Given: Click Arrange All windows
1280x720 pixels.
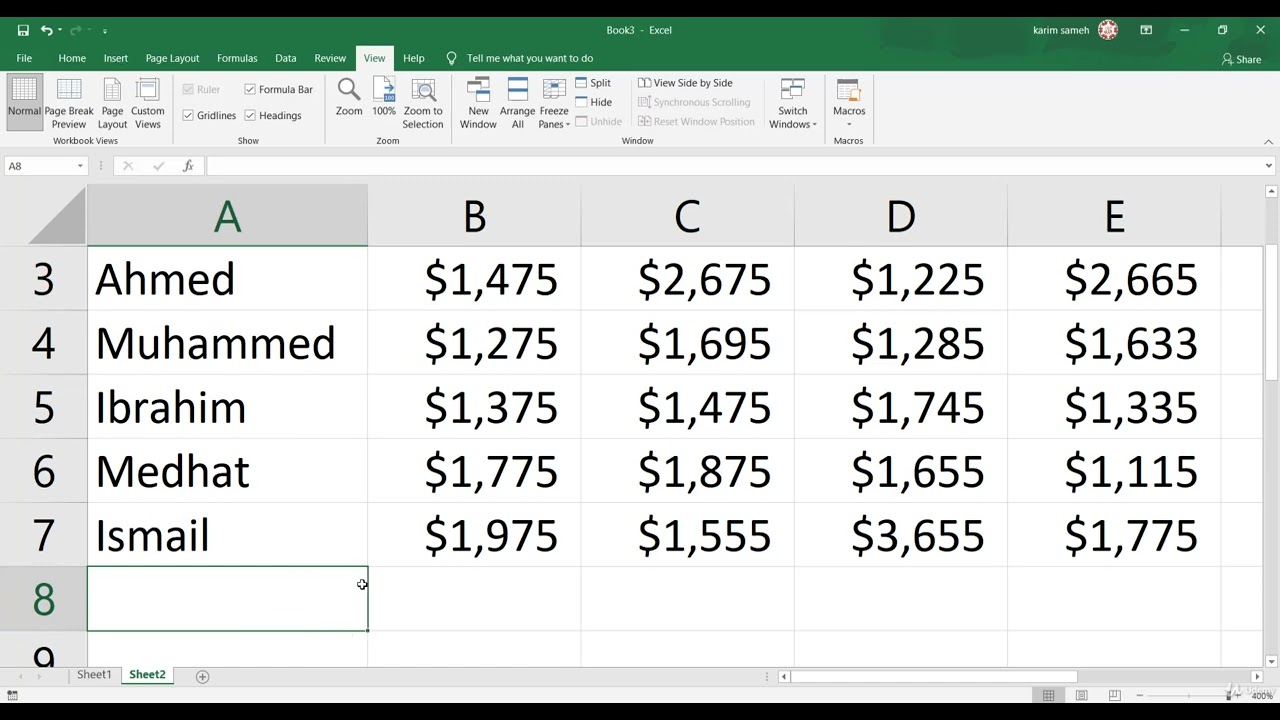Looking at the screenshot, I should pyautogui.click(x=518, y=104).
